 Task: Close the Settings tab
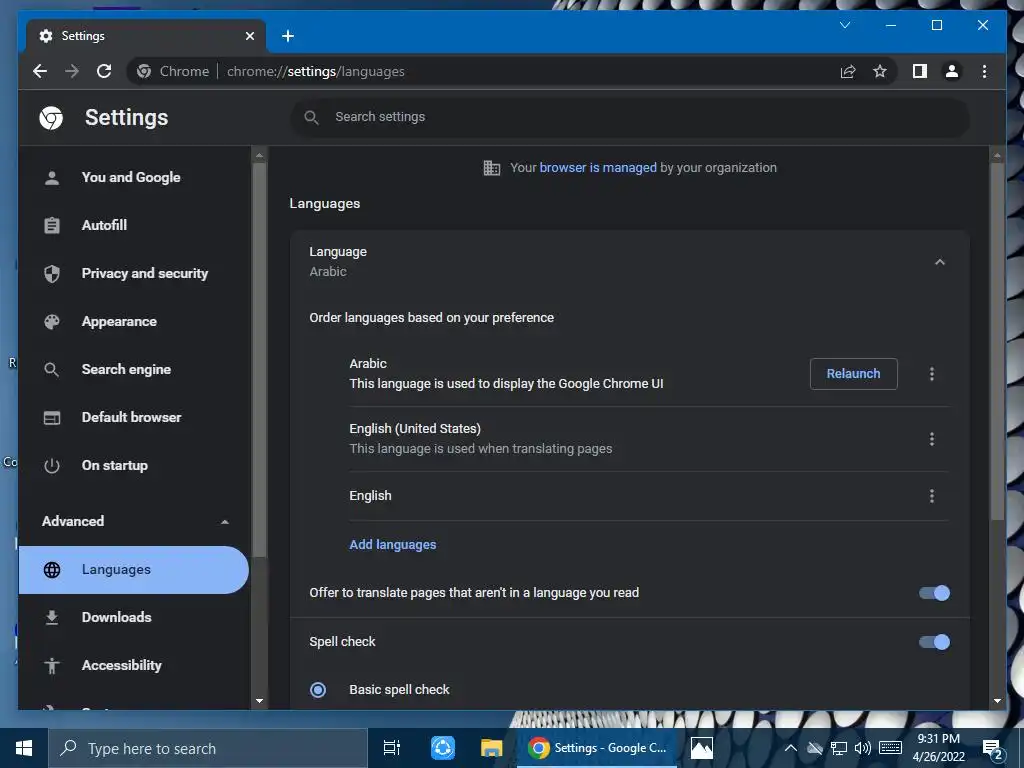(249, 36)
